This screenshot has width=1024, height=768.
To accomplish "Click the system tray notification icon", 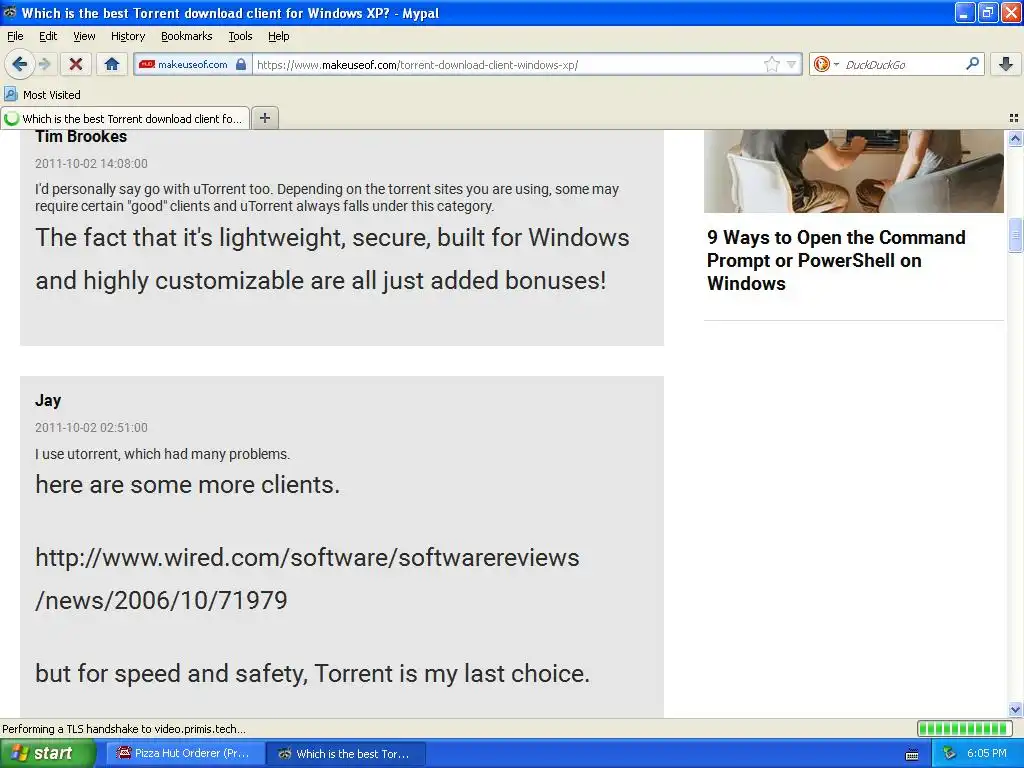I will click(949, 753).
